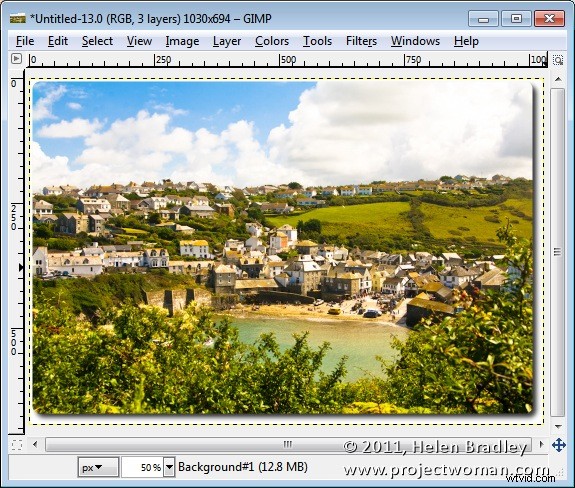The width and height of the screenshot is (575, 488).
Task: Click the horizontal scrollbar left arrow
Action: (35, 445)
